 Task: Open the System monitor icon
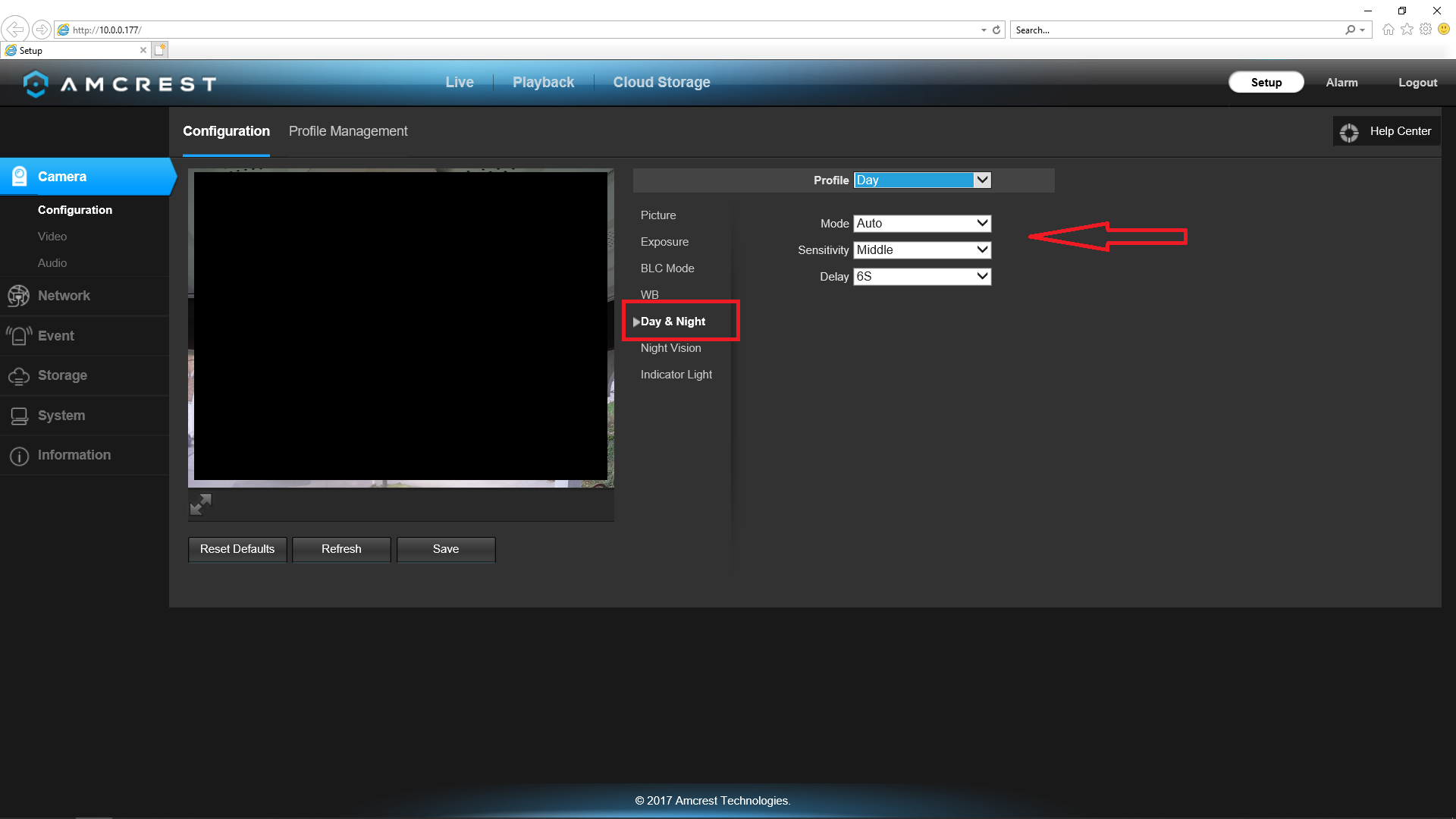19,416
